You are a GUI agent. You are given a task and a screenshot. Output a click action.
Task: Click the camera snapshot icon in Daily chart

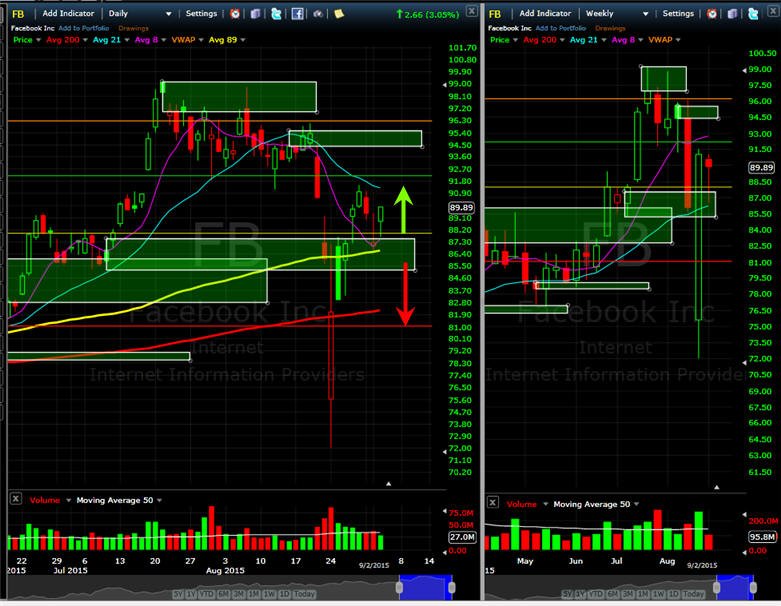317,14
